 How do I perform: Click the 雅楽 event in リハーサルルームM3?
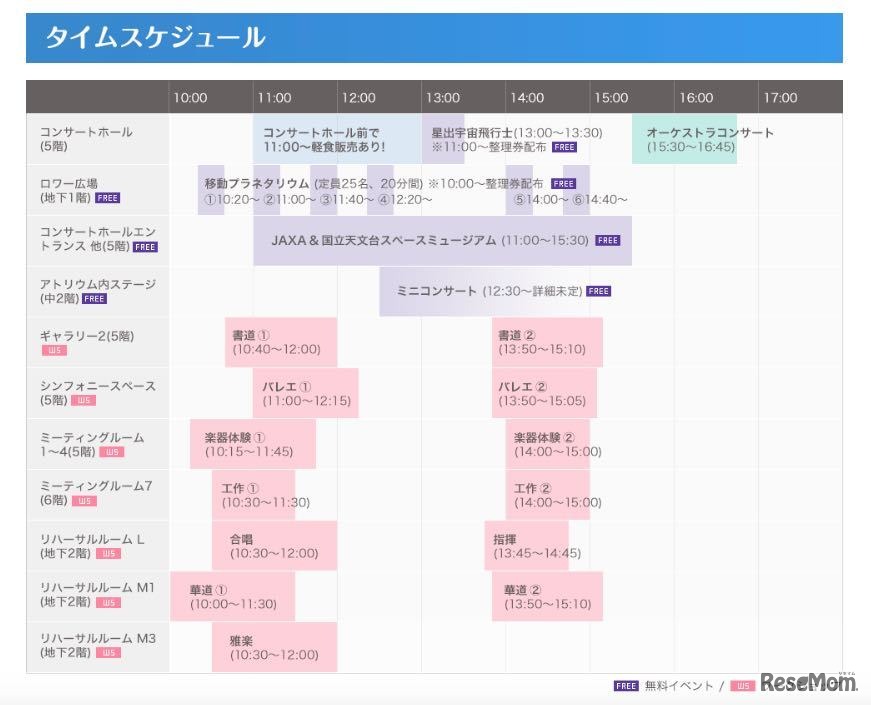tap(273, 644)
